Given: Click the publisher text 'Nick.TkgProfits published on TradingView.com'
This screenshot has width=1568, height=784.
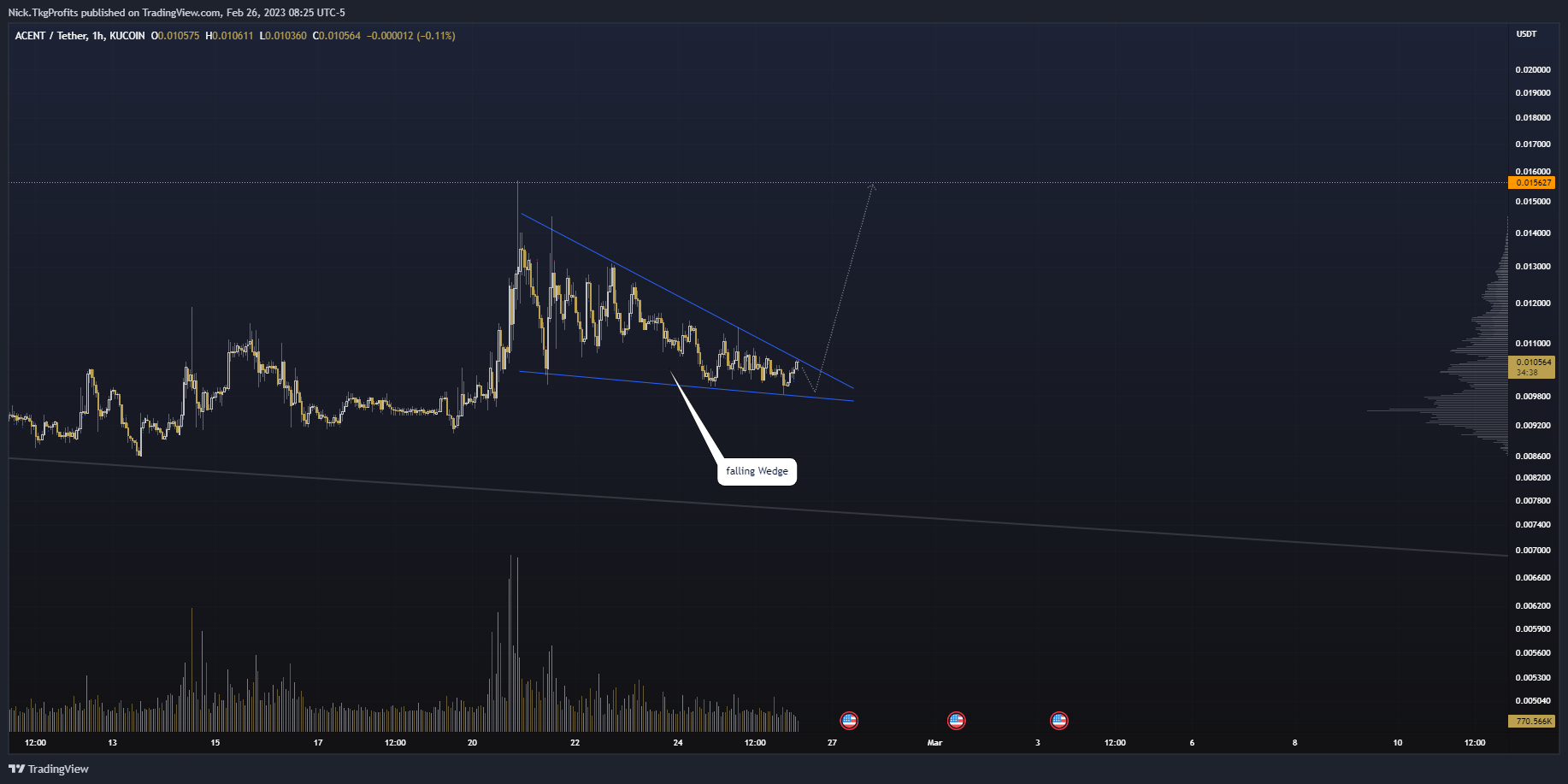Looking at the screenshot, I should [x=115, y=13].
